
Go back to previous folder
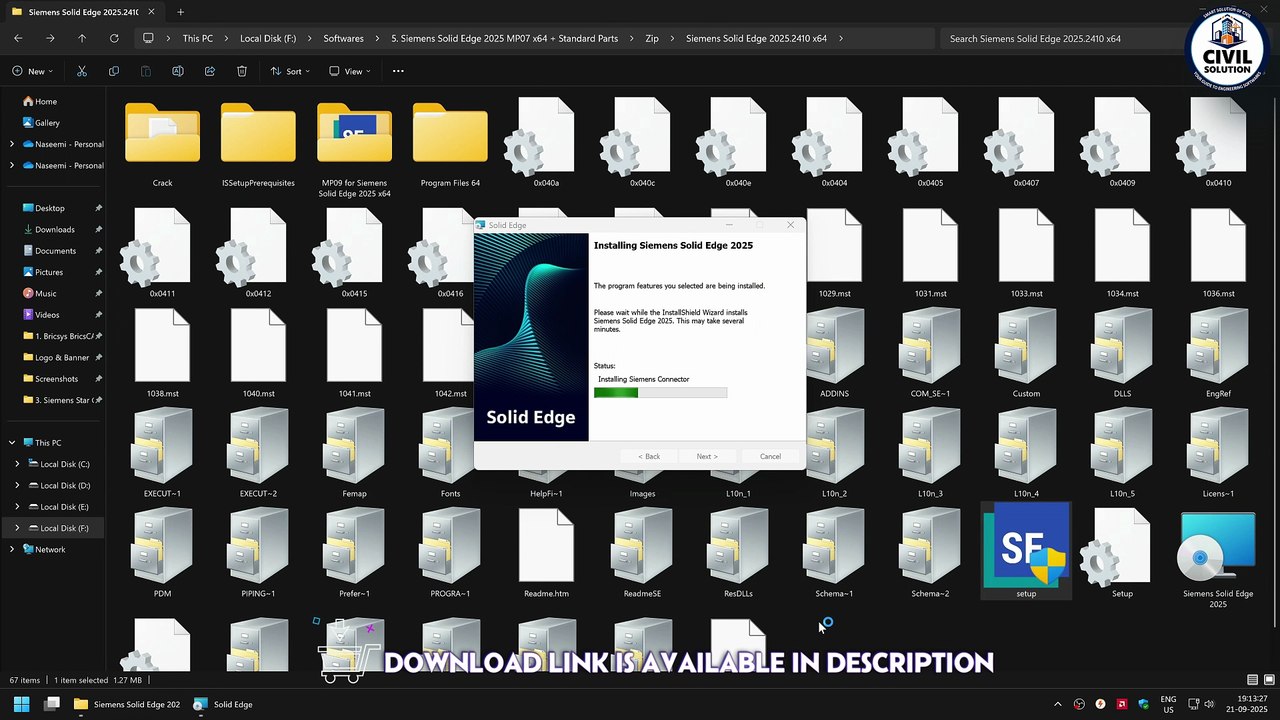point(18,38)
